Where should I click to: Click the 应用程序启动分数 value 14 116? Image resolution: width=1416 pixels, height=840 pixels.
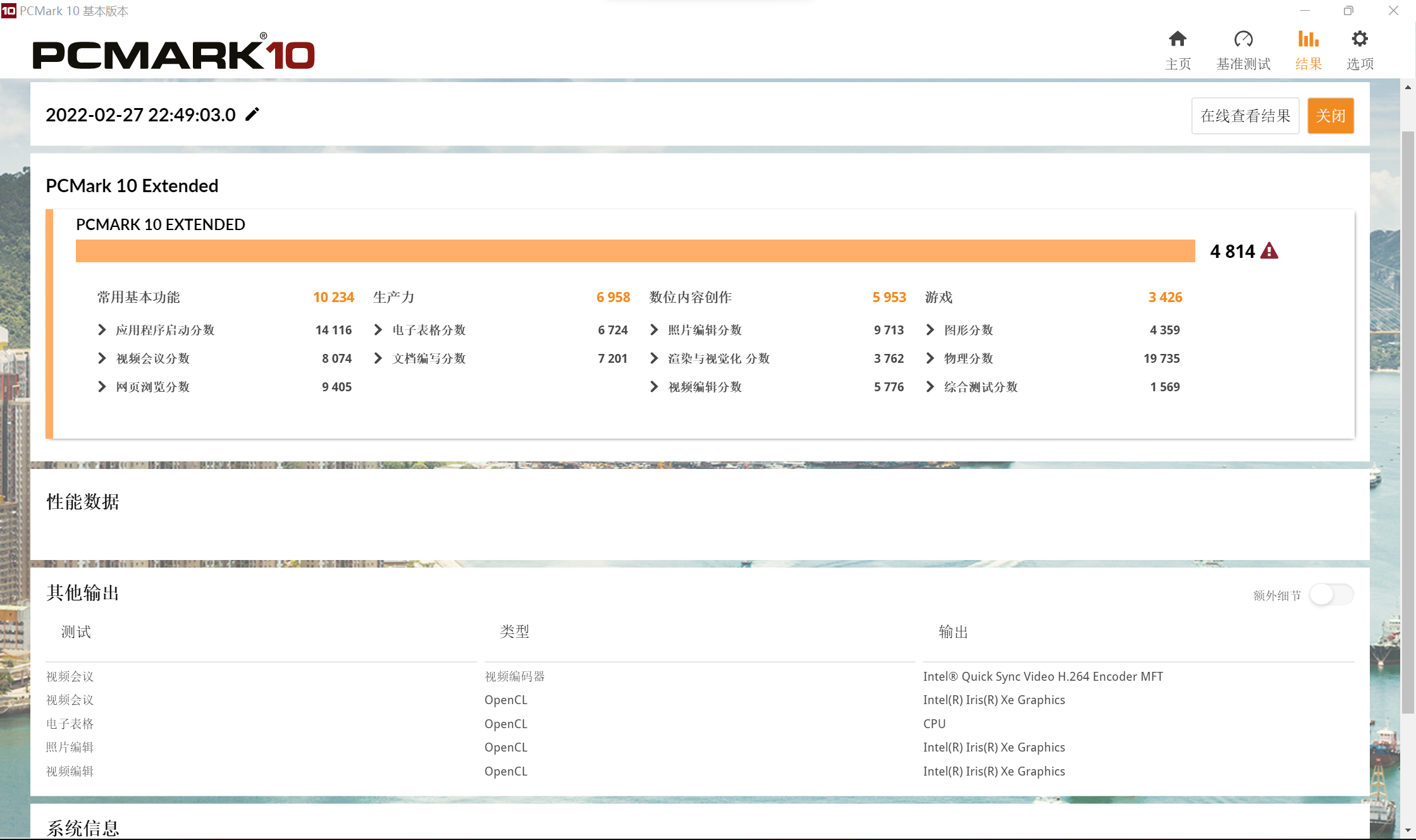pyautogui.click(x=333, y=330)
